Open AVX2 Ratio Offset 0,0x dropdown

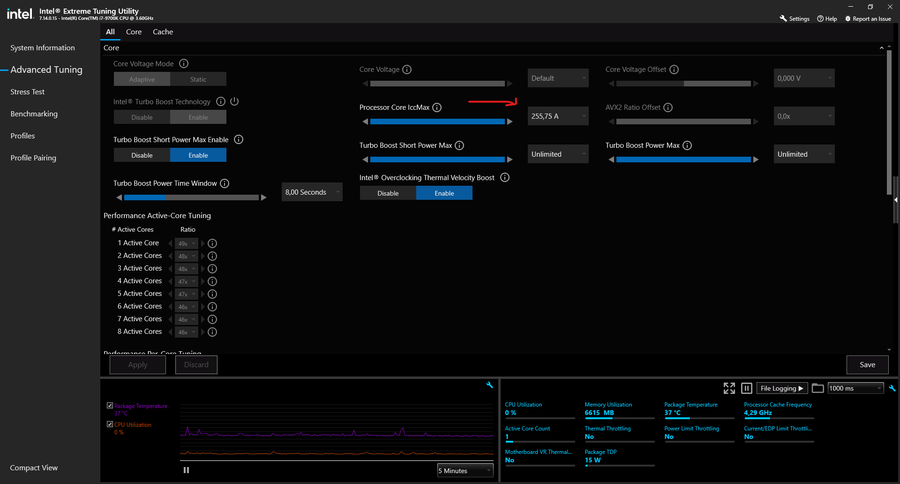point(804,116)
